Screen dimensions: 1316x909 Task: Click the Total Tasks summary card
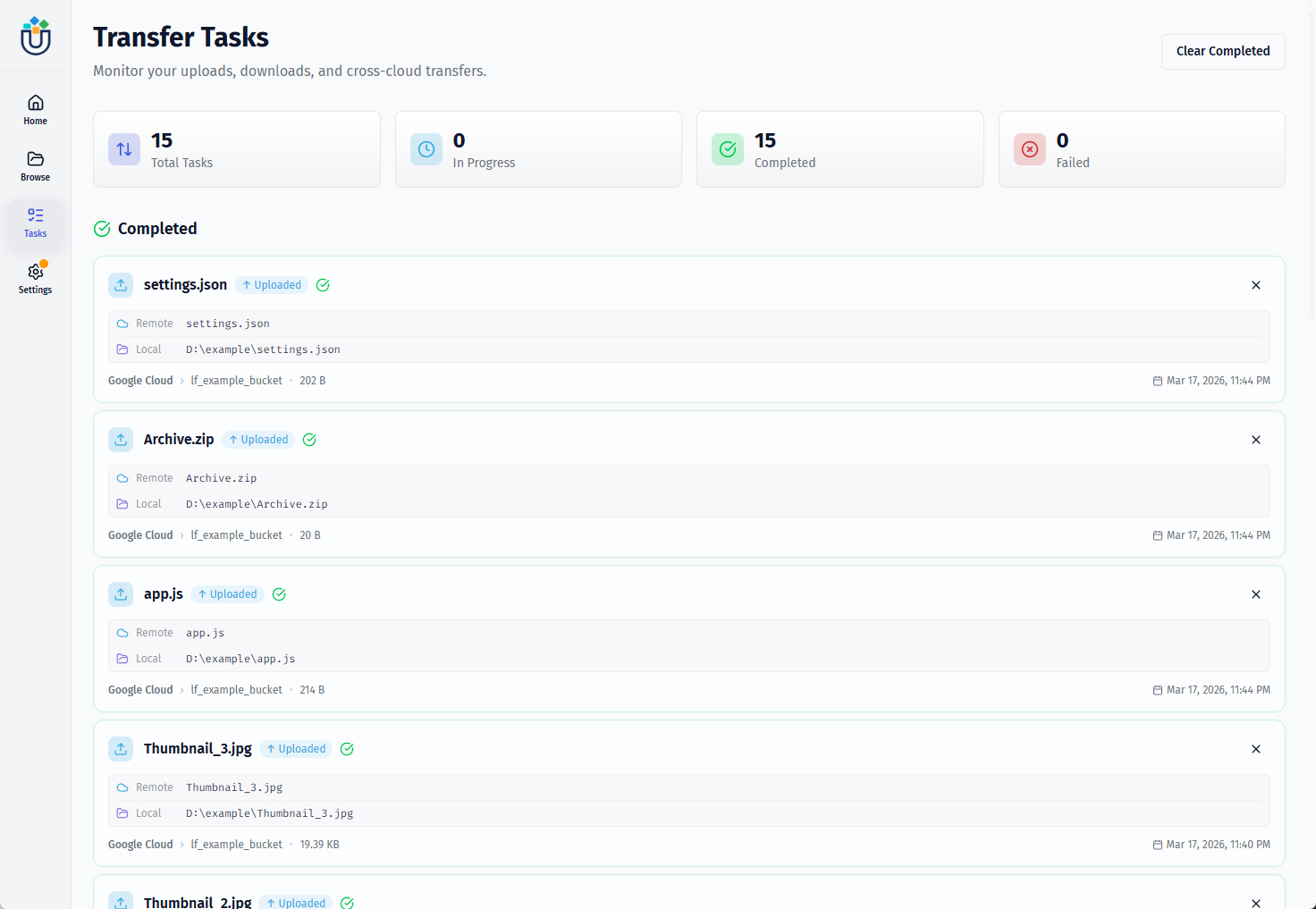(236, 149)
